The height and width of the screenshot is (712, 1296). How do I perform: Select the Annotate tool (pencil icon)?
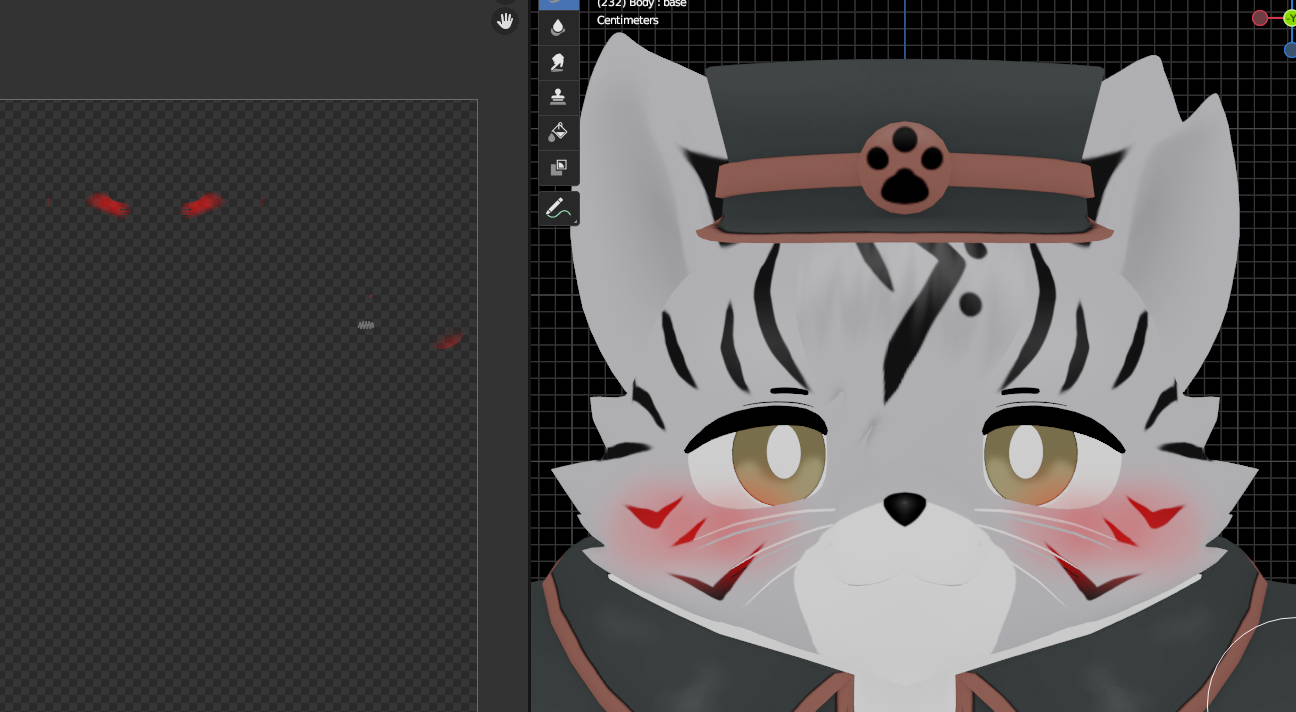coord(558,209)
